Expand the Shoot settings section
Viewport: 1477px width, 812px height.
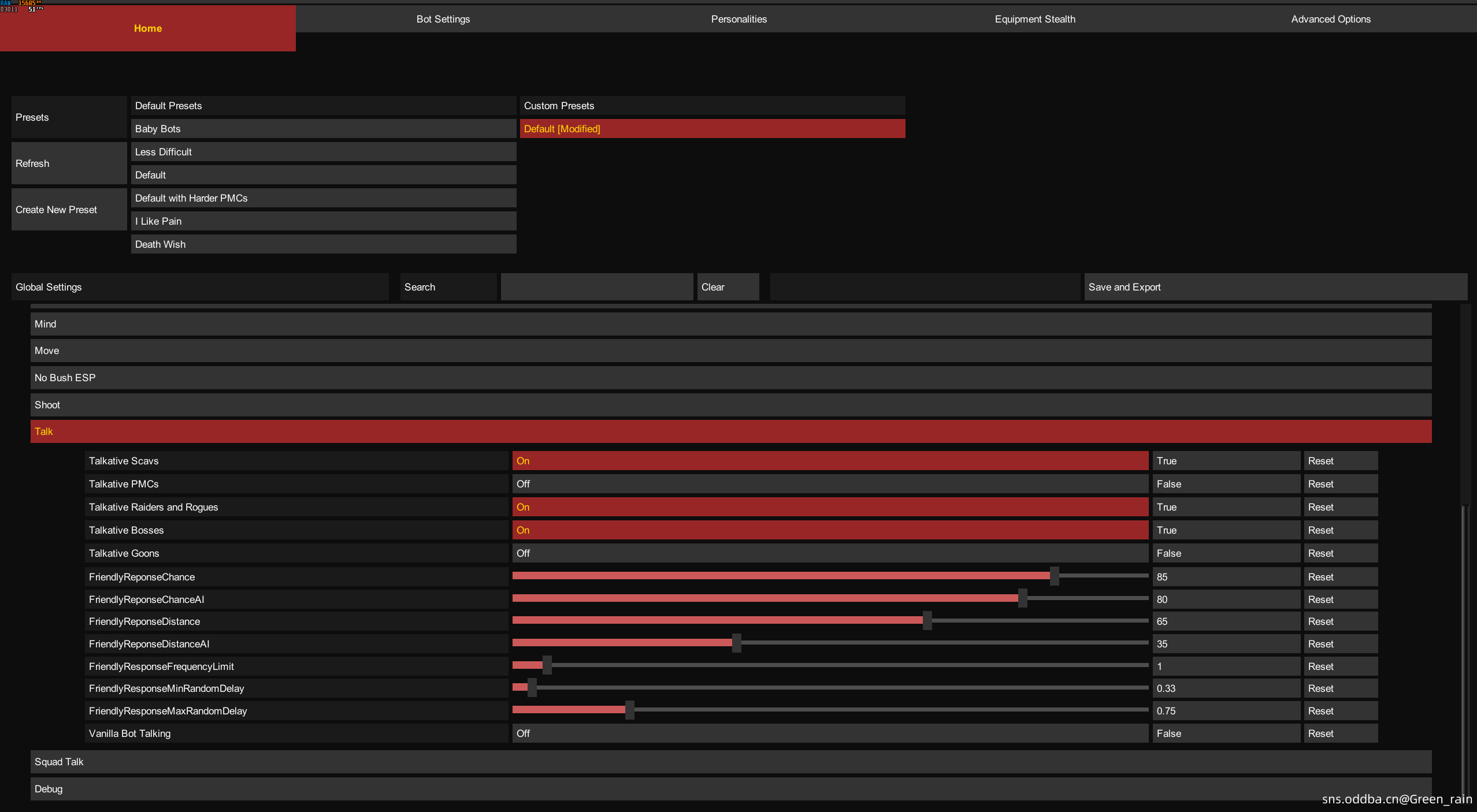[730, 405]
